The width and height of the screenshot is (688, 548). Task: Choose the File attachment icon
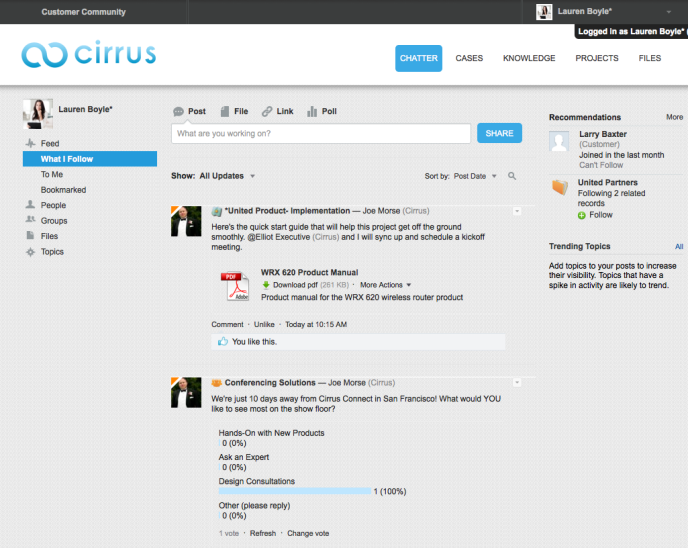225,111
